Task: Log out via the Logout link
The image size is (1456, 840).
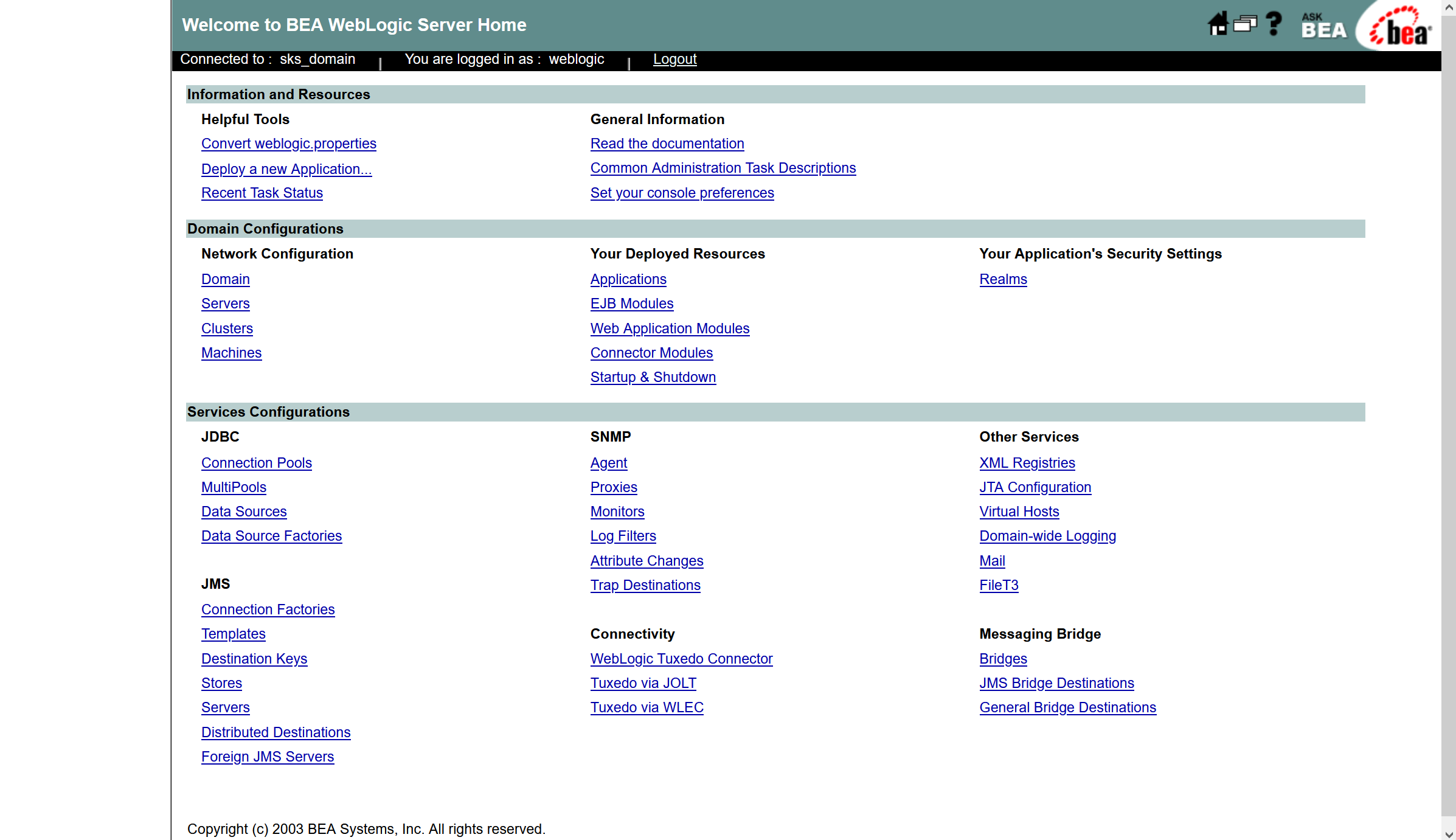Action: (x=674, y=59)
